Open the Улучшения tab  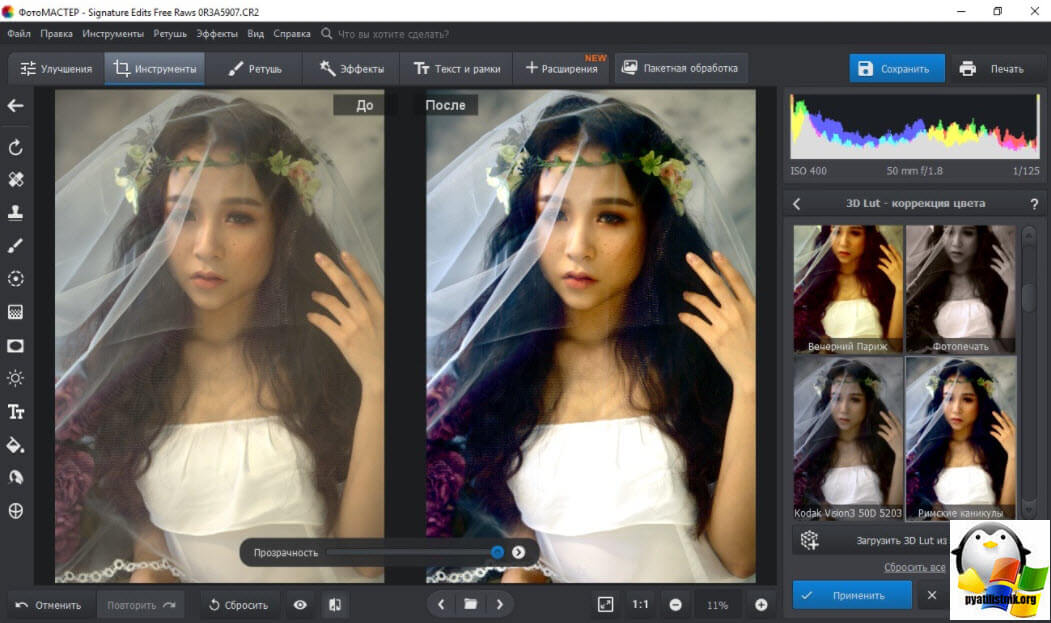coord(56,68)
